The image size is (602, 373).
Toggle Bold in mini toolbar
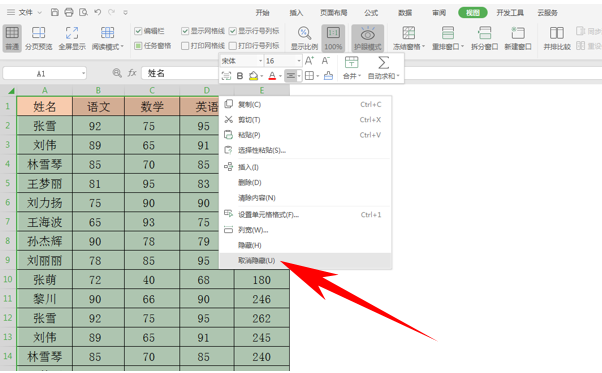(x=240, y=76)
